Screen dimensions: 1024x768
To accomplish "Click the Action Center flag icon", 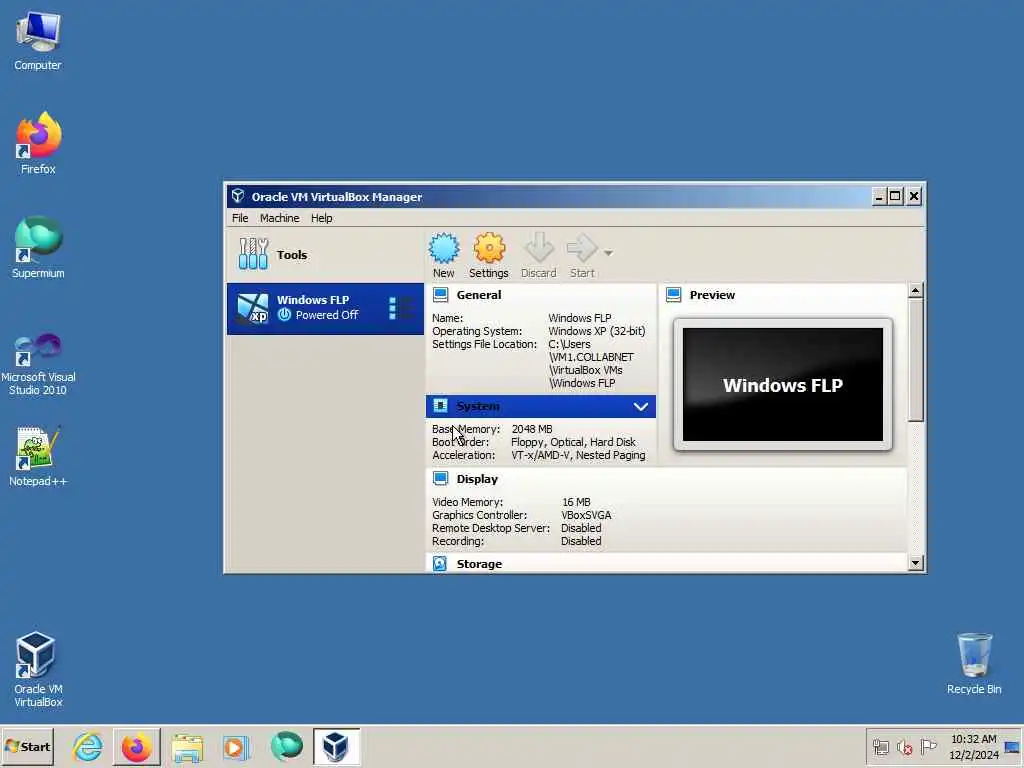I will pos(928,746).
